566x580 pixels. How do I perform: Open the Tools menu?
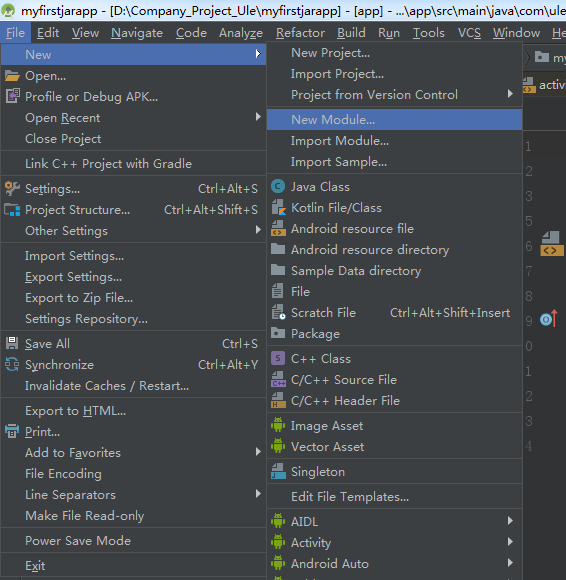429,33
